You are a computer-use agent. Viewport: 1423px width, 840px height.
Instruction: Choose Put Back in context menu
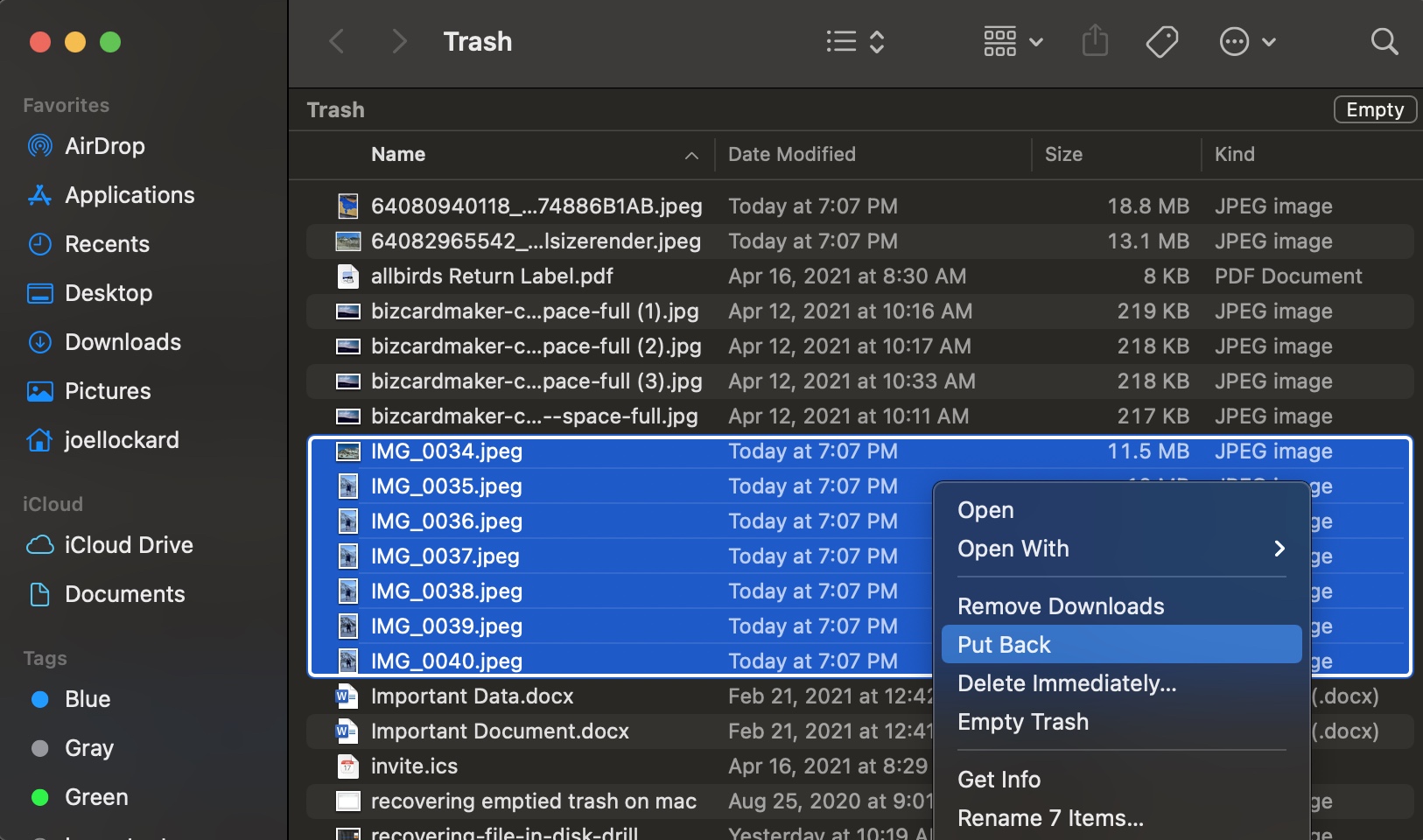[x=1121, y=645]
